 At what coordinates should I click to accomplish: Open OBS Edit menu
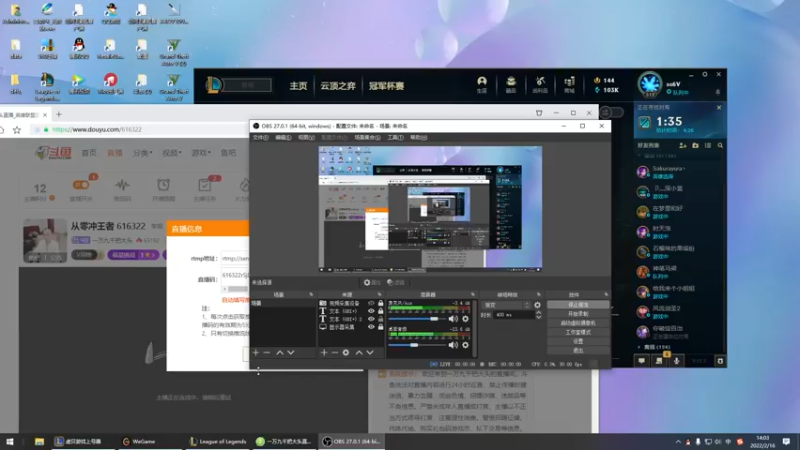[x=284, y=138]
